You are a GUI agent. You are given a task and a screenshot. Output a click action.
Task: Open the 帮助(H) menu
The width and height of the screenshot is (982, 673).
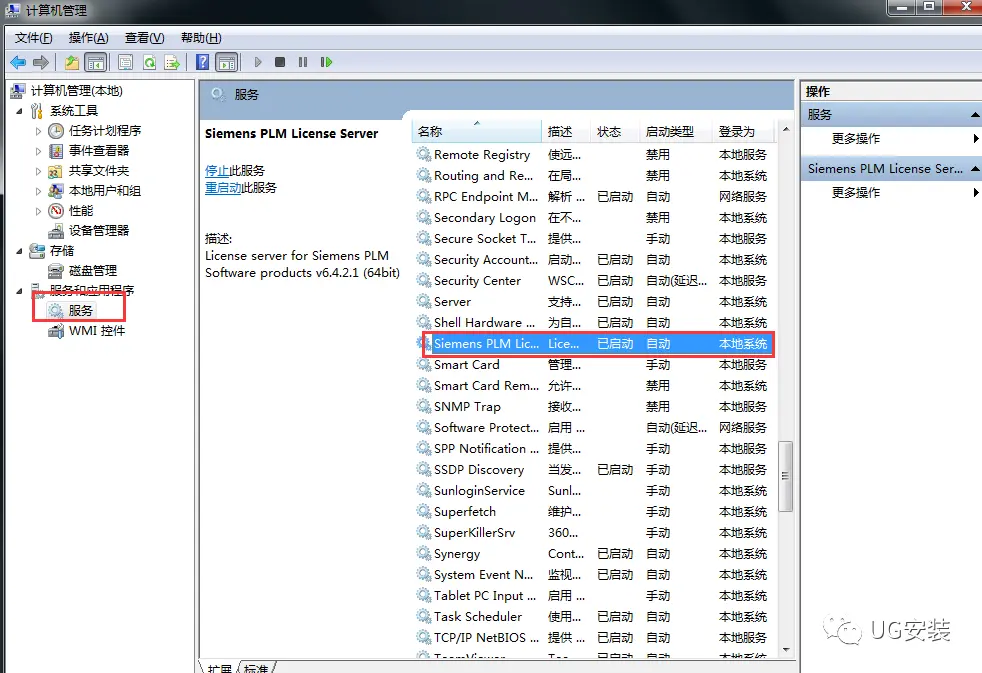tap(201, 38)
